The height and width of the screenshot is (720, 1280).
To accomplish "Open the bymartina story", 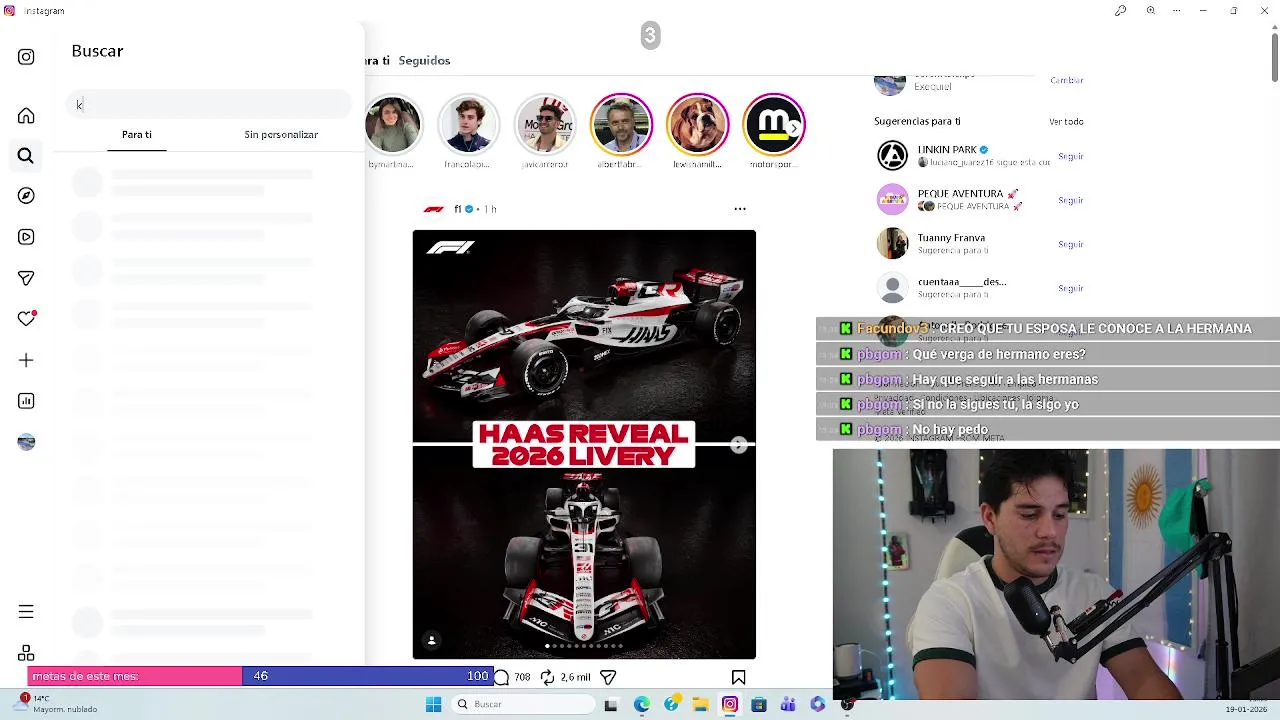I will click(x=393, y=125).
